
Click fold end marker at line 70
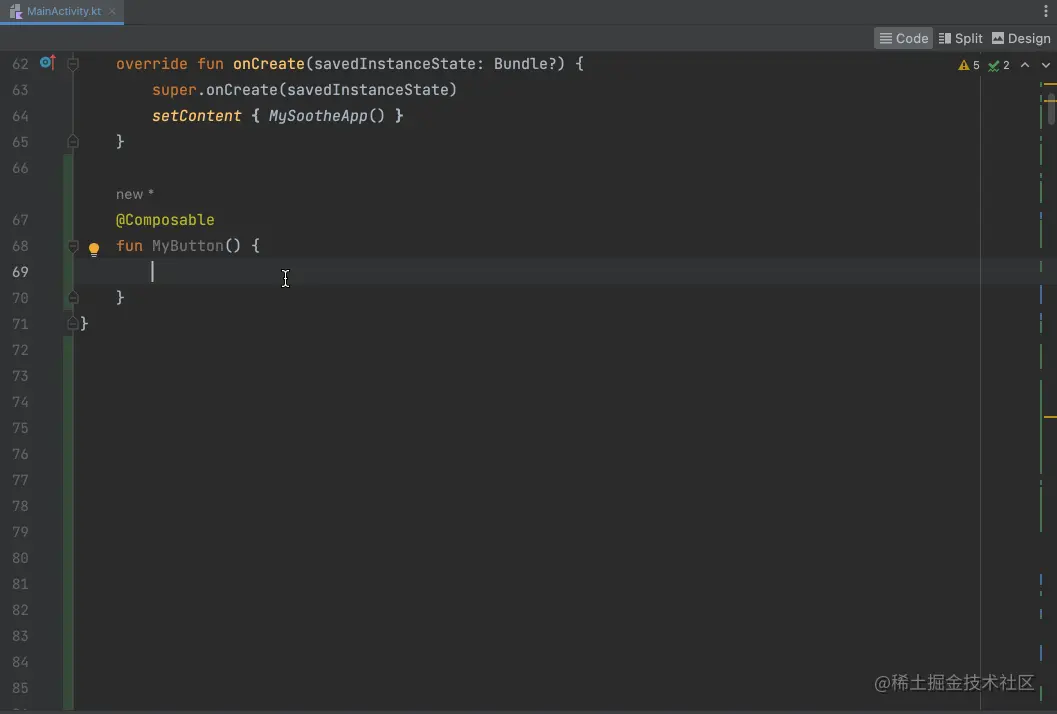point(73,297)
